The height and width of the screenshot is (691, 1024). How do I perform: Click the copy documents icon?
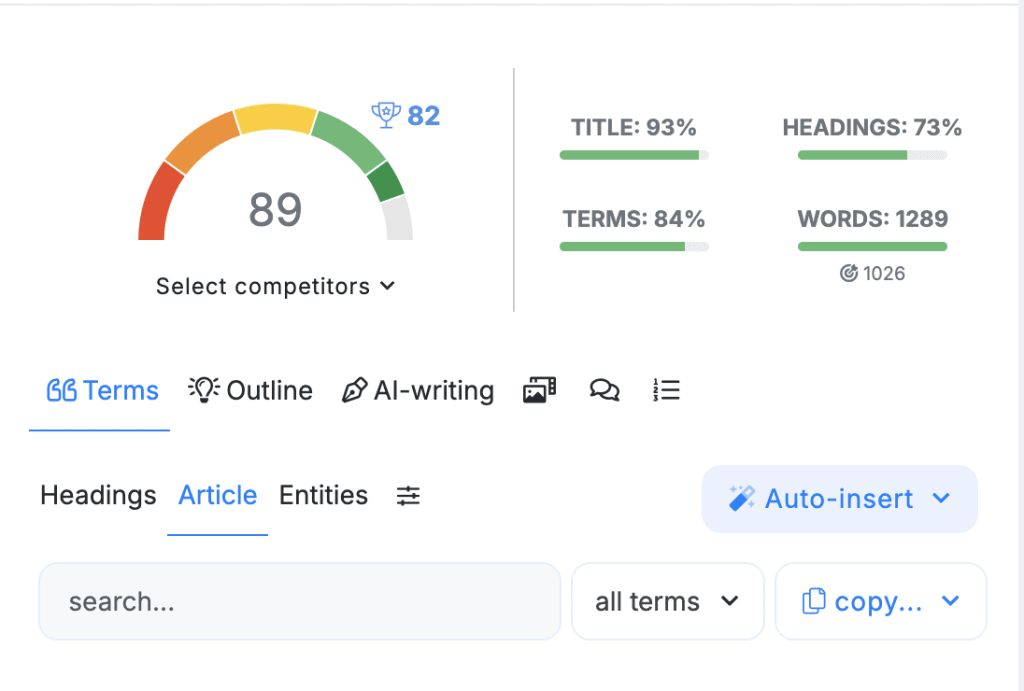click(814, 601)
